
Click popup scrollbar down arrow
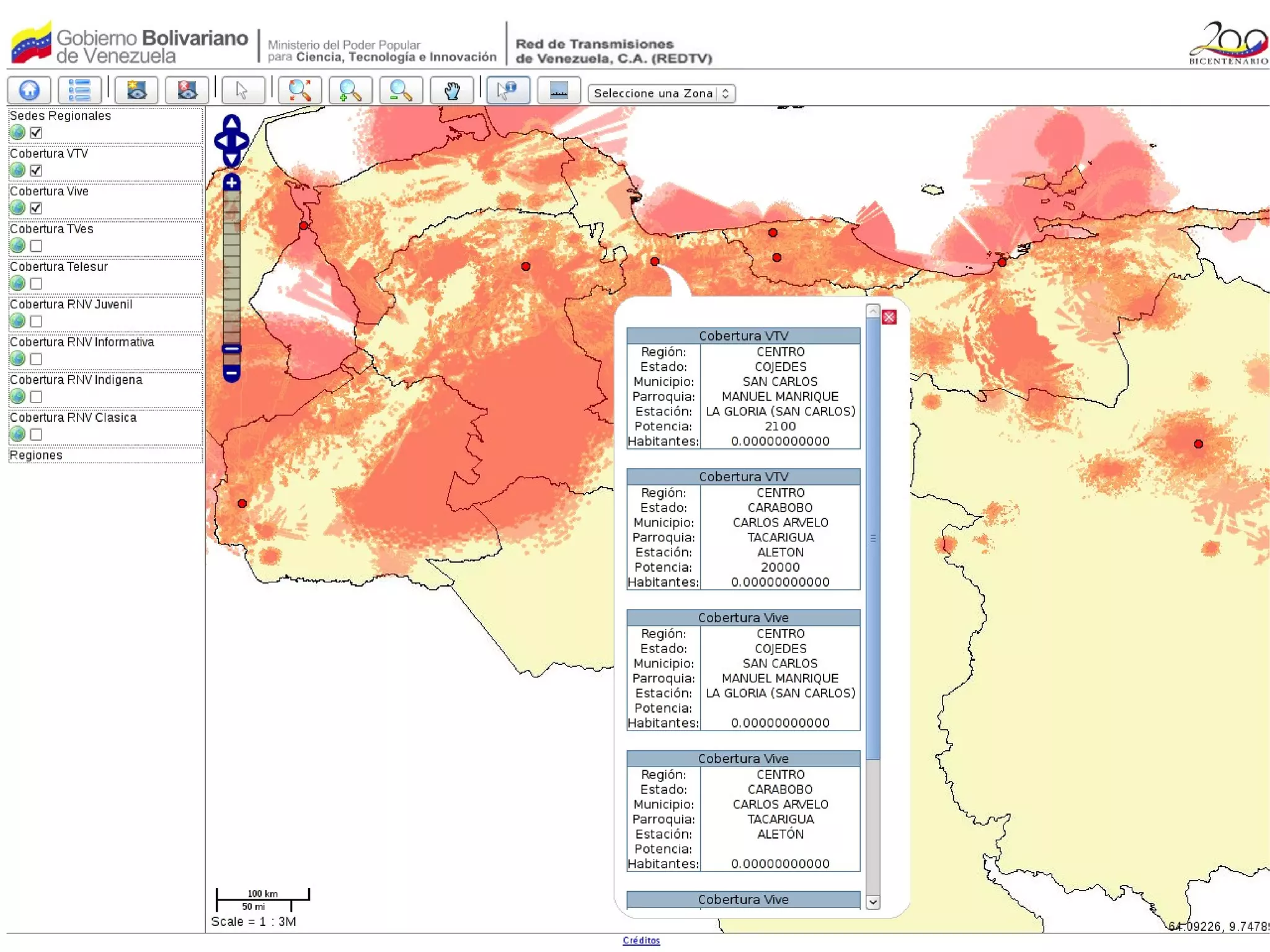click(873, 902)
